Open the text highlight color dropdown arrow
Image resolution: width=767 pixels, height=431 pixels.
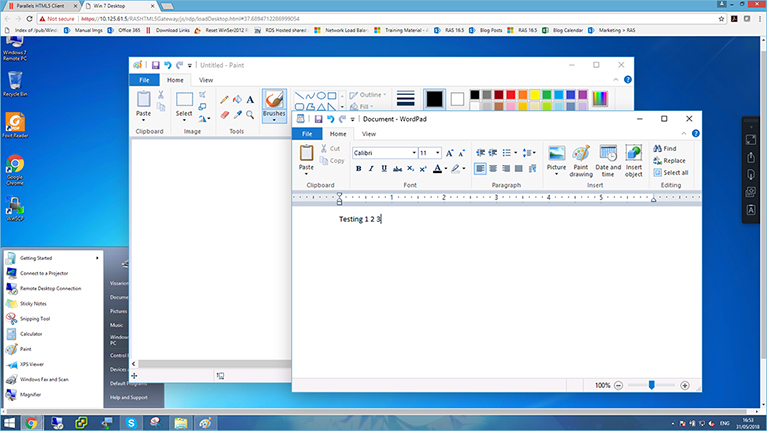tap(464, 169)
